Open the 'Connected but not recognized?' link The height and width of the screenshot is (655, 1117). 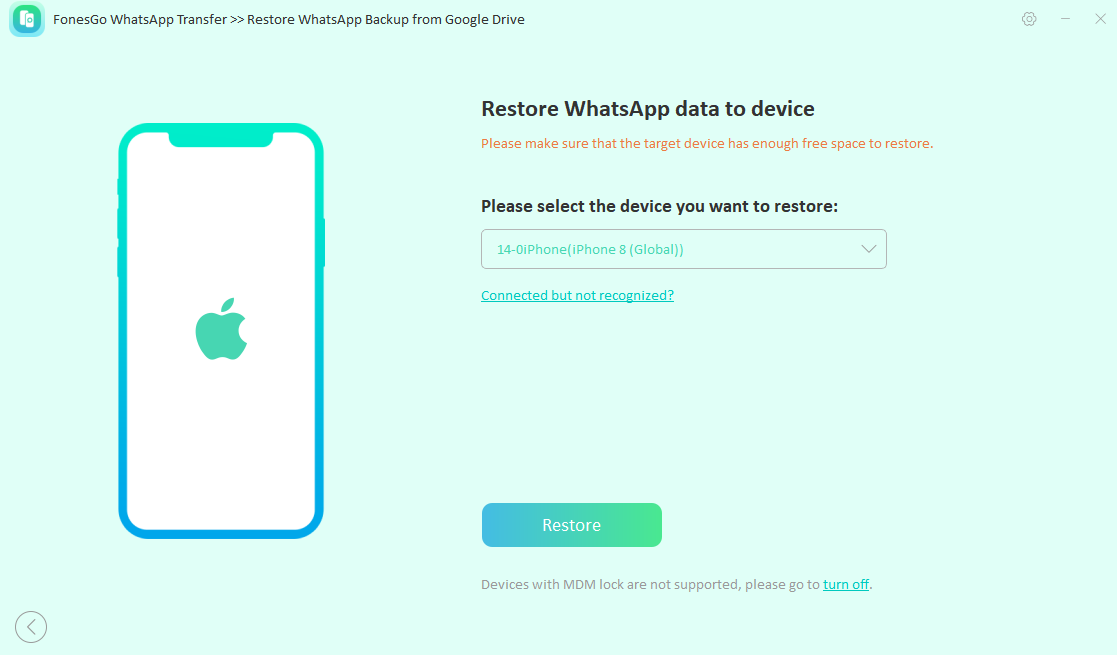point(577,295)
